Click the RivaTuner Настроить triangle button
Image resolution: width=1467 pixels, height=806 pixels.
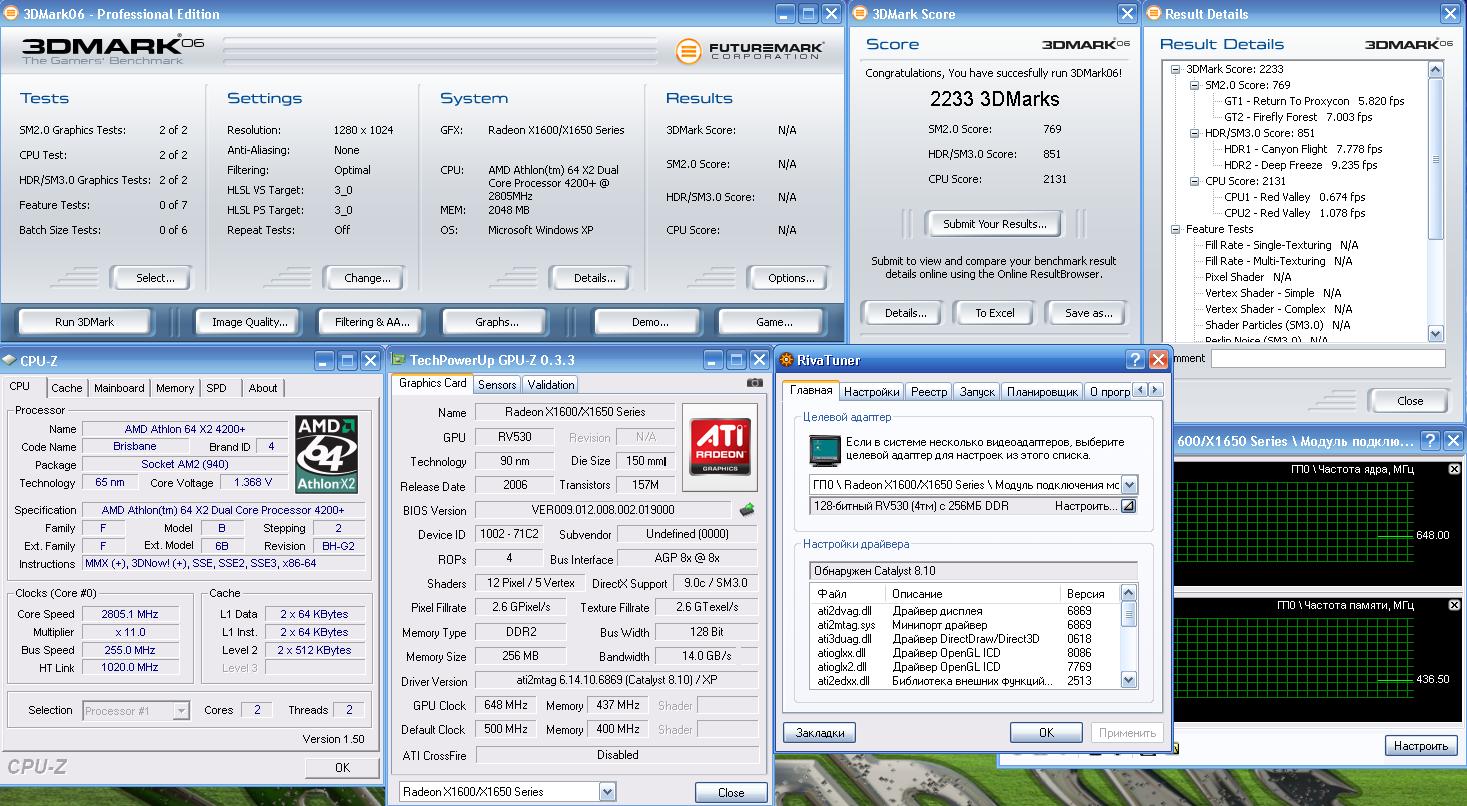coord(1128,506)
